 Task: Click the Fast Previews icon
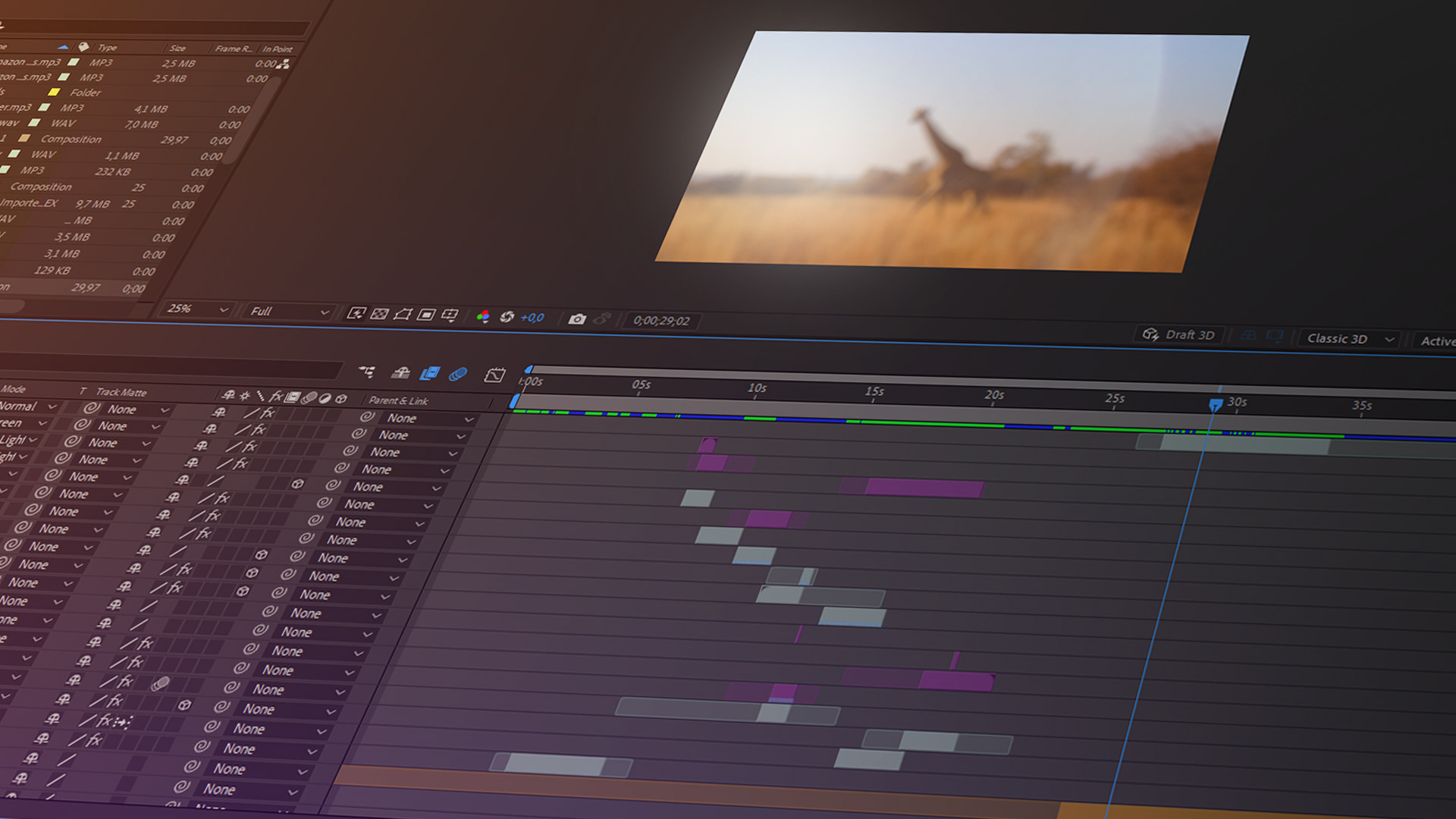[x=356, y=313]
